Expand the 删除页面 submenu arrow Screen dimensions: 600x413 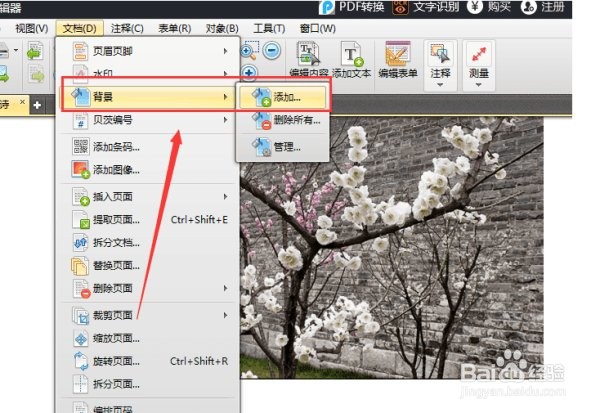(226, 288)
